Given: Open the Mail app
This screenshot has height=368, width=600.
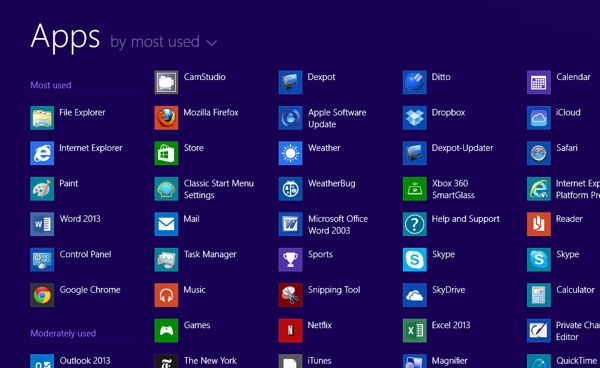Looking at the screenshot, I should click(177, 224).
